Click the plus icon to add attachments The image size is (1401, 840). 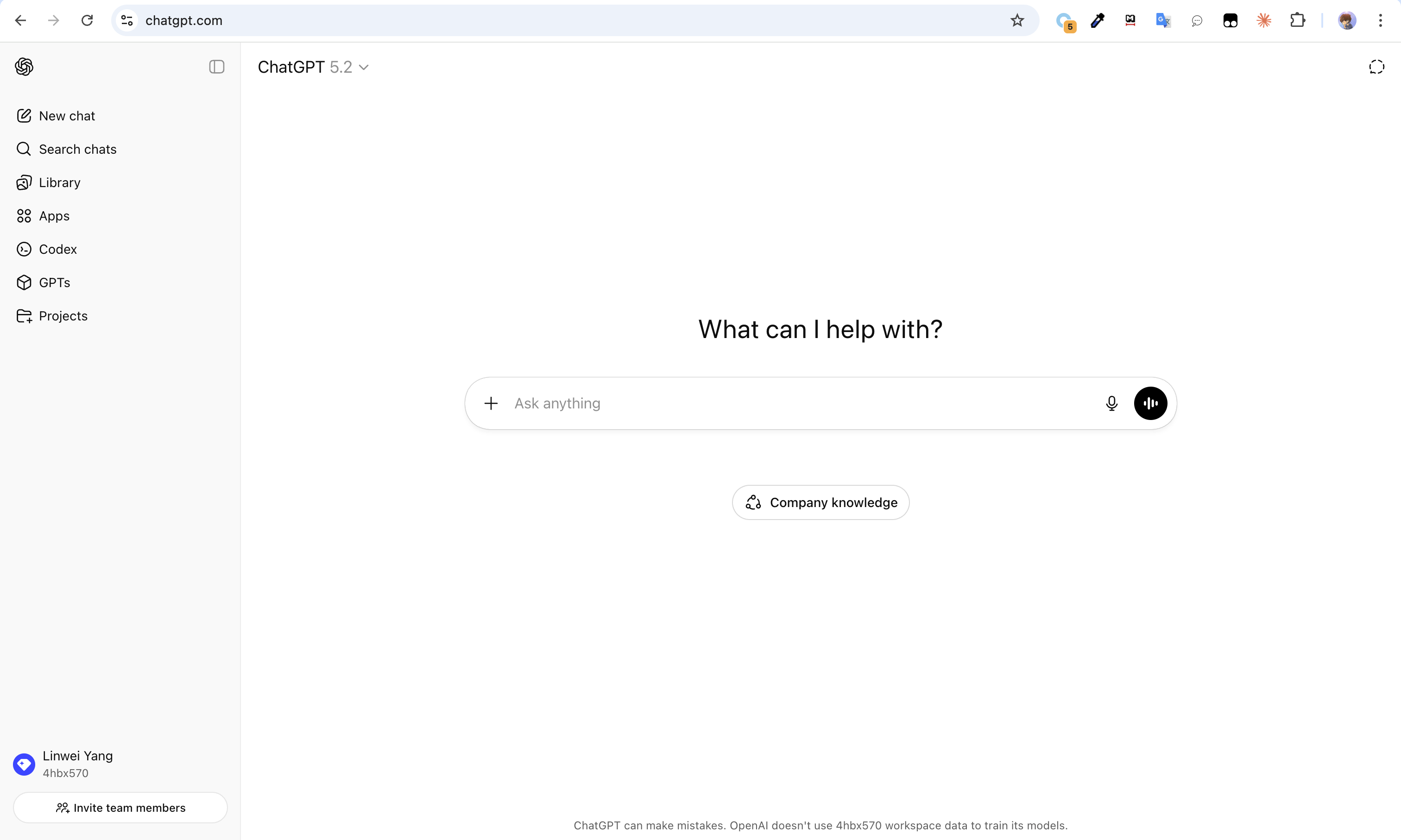click(x=491, y=404)
